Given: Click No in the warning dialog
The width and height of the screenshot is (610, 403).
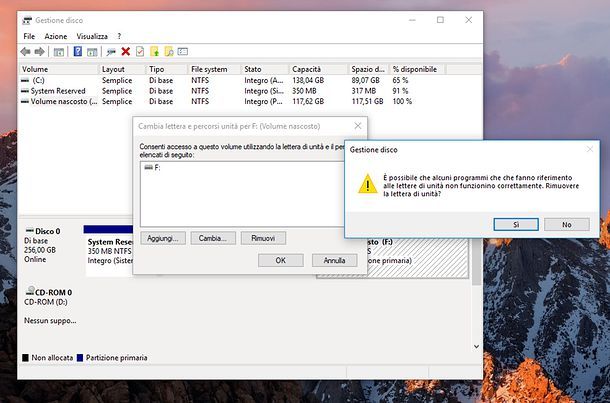Looking at the screenshot, I should 567,224.
